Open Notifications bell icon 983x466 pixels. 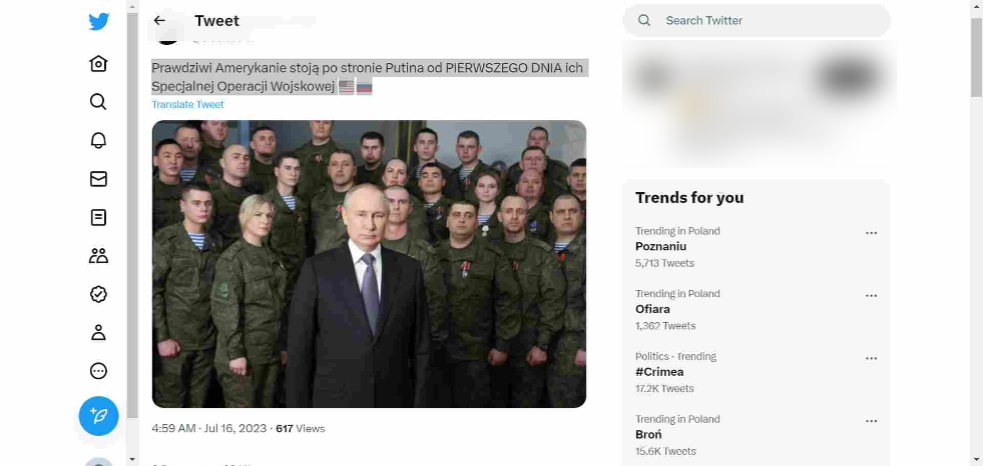[x=98, y=140]
